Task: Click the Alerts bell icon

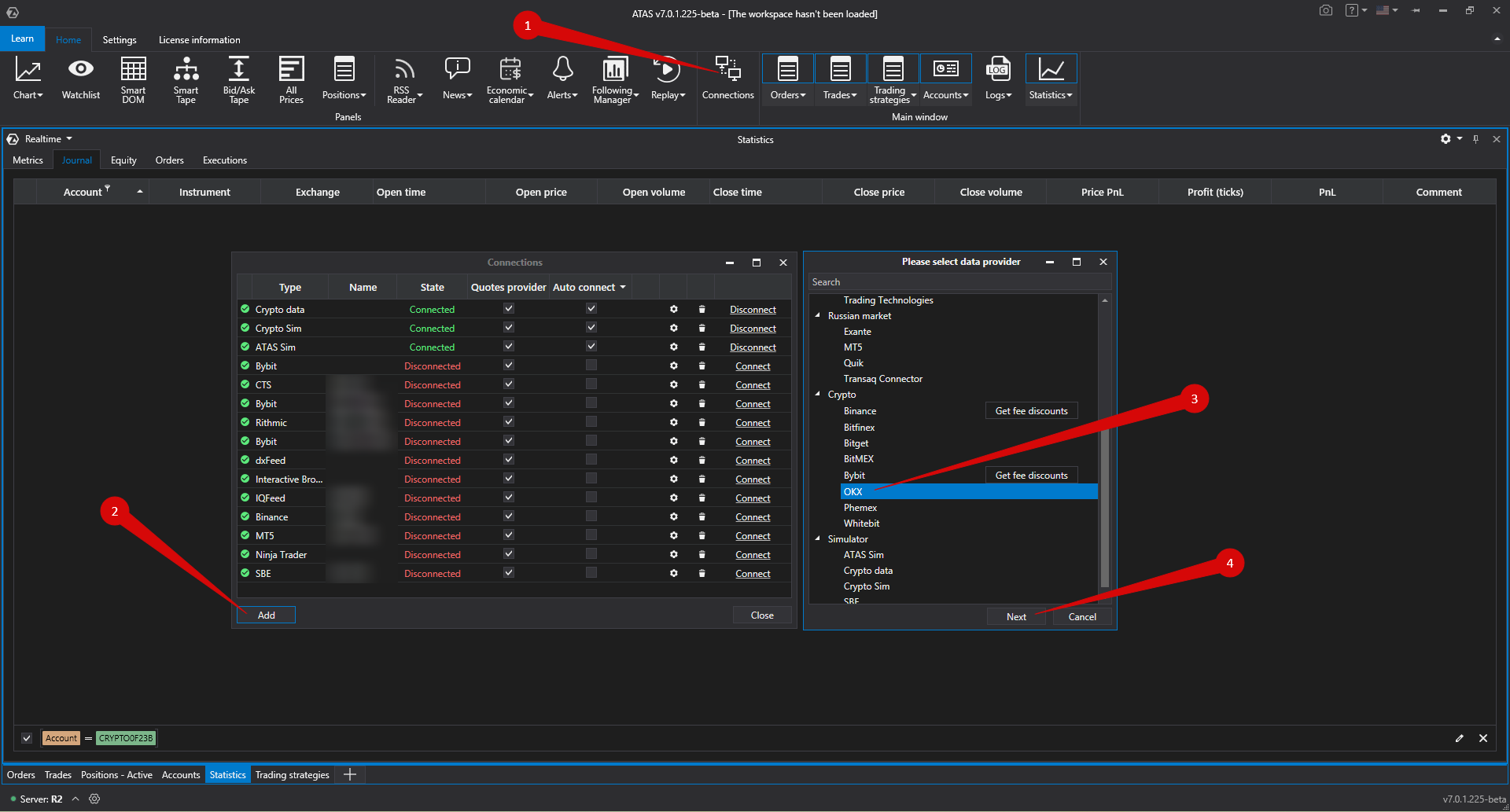Action: (562, 69)
